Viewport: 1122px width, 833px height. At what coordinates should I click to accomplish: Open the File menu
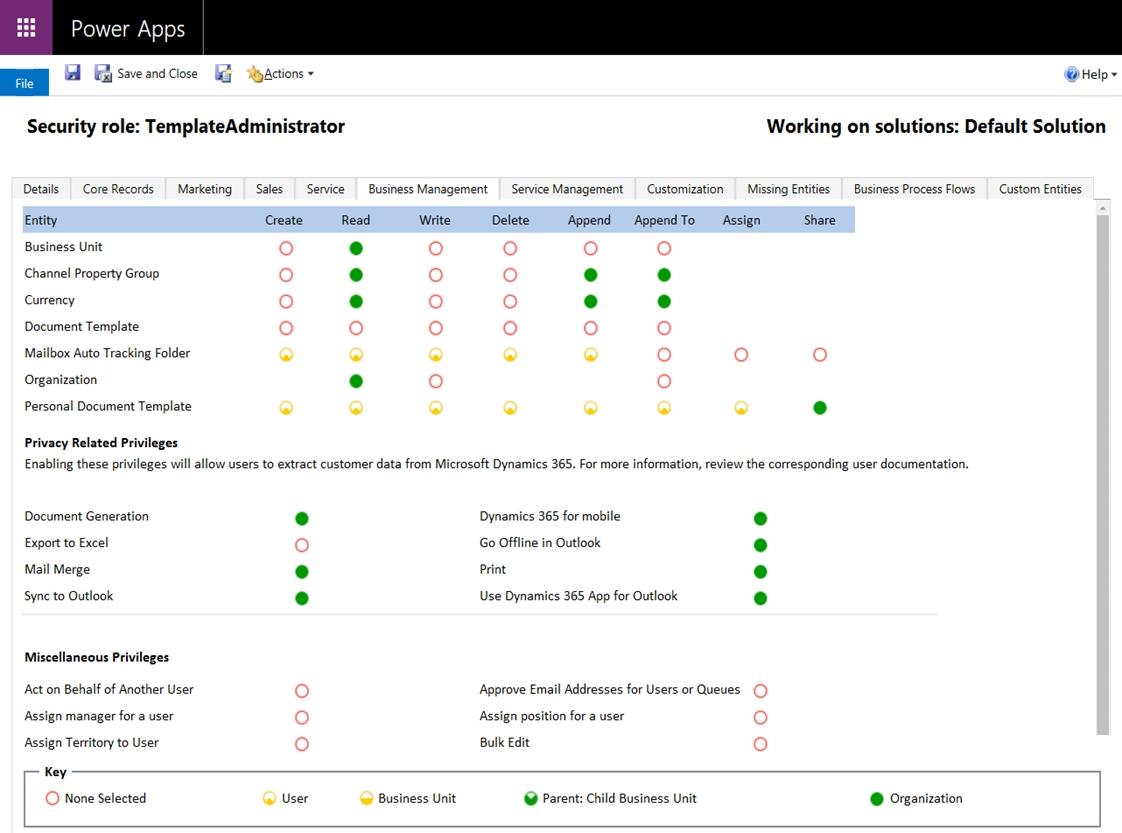pyautogui.click(x=24, y=83)
